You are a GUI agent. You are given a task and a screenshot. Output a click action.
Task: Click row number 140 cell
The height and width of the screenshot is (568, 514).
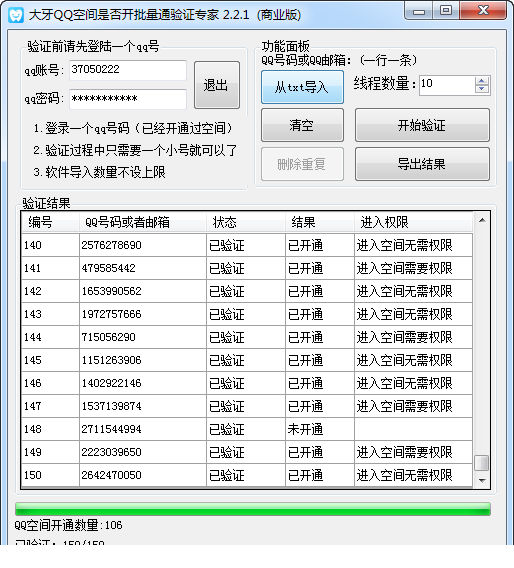[x=50, y=245]
